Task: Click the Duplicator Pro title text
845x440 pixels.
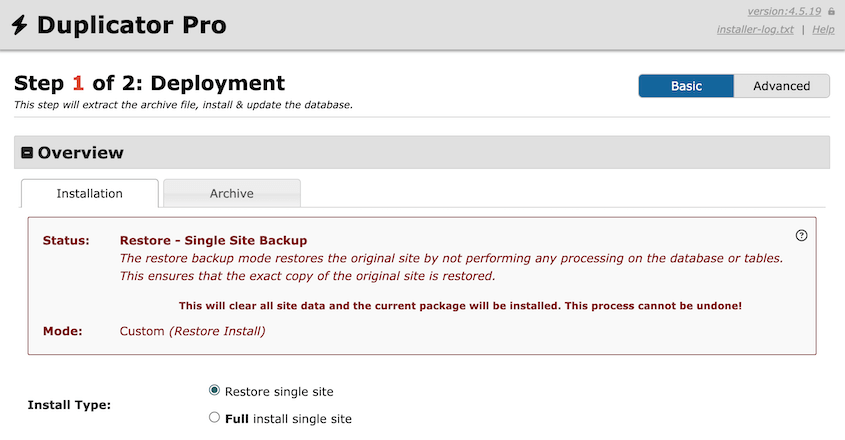Action: (131, 25)
